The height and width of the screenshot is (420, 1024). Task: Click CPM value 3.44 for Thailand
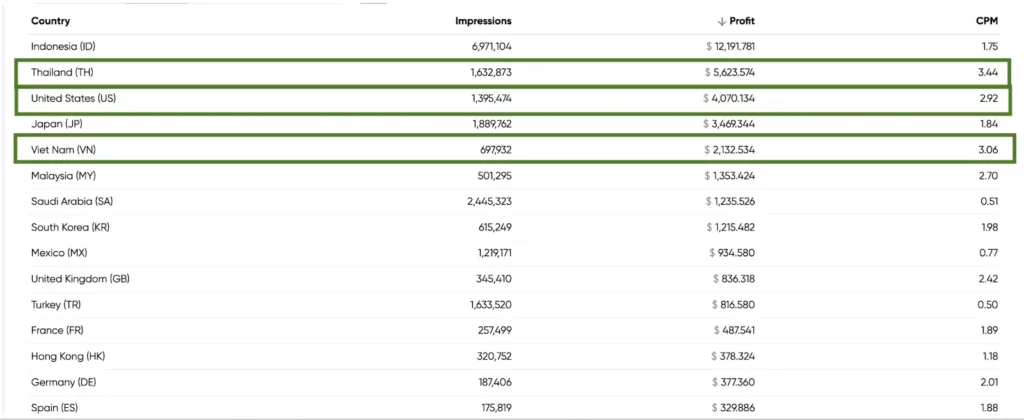(x=988, y=73)
